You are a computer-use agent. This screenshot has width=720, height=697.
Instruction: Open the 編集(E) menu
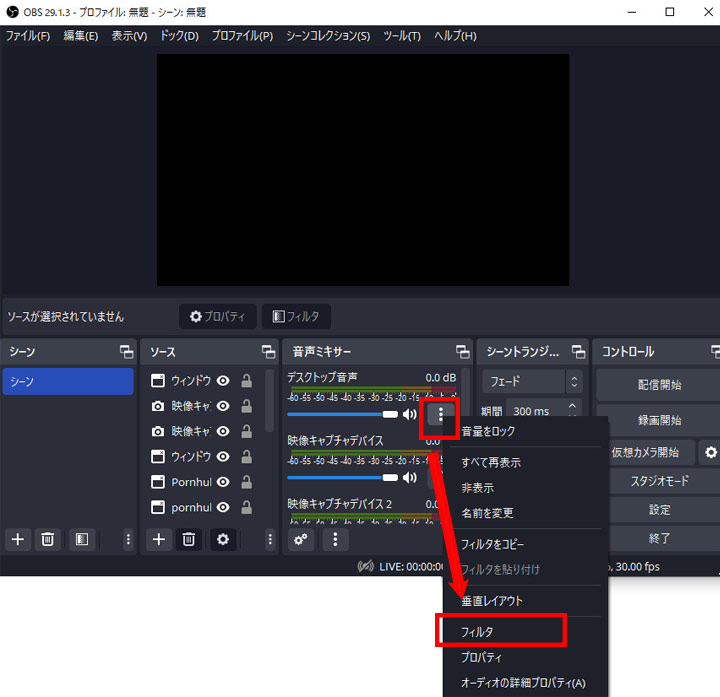[81, 36]
